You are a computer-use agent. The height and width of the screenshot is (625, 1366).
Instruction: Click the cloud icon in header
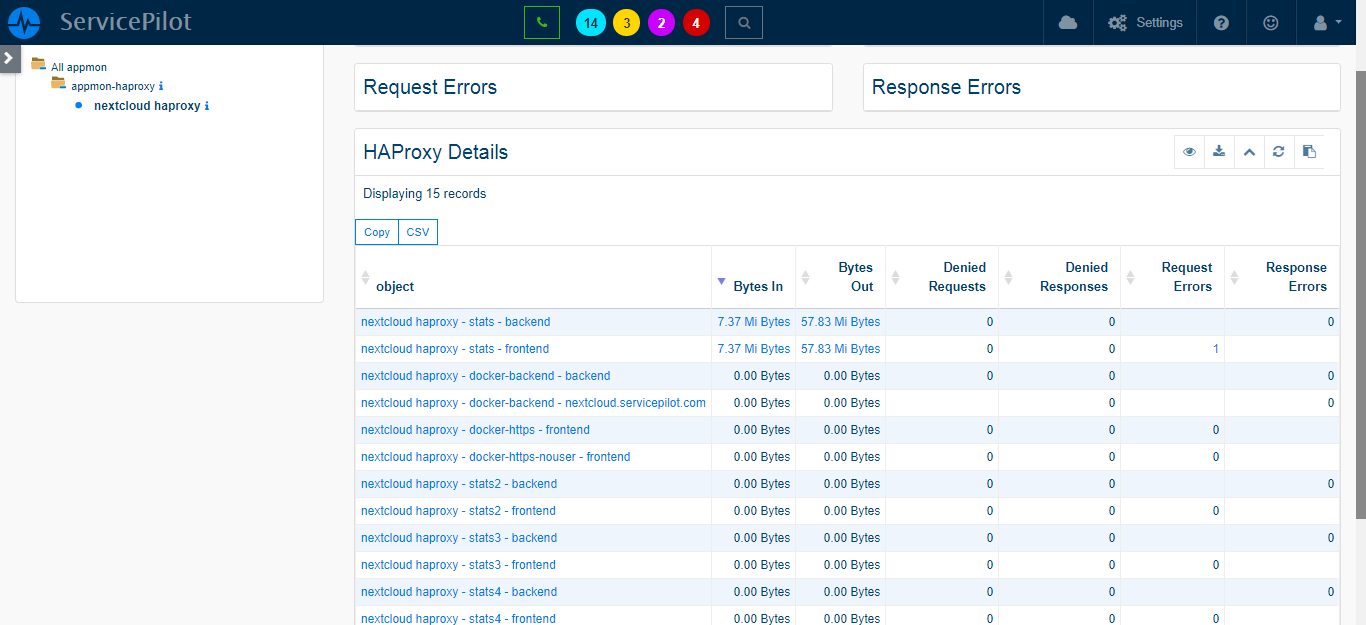[1068, 22]
